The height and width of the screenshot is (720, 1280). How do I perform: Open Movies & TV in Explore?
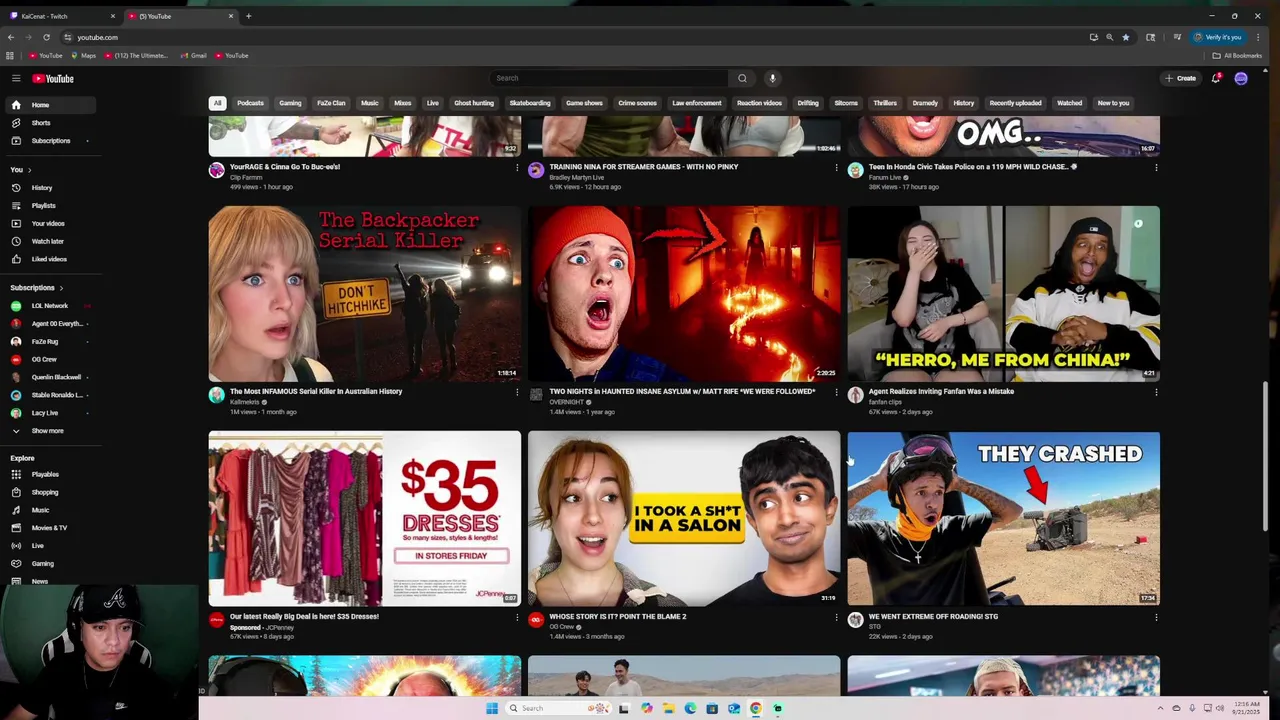[48, 528]
